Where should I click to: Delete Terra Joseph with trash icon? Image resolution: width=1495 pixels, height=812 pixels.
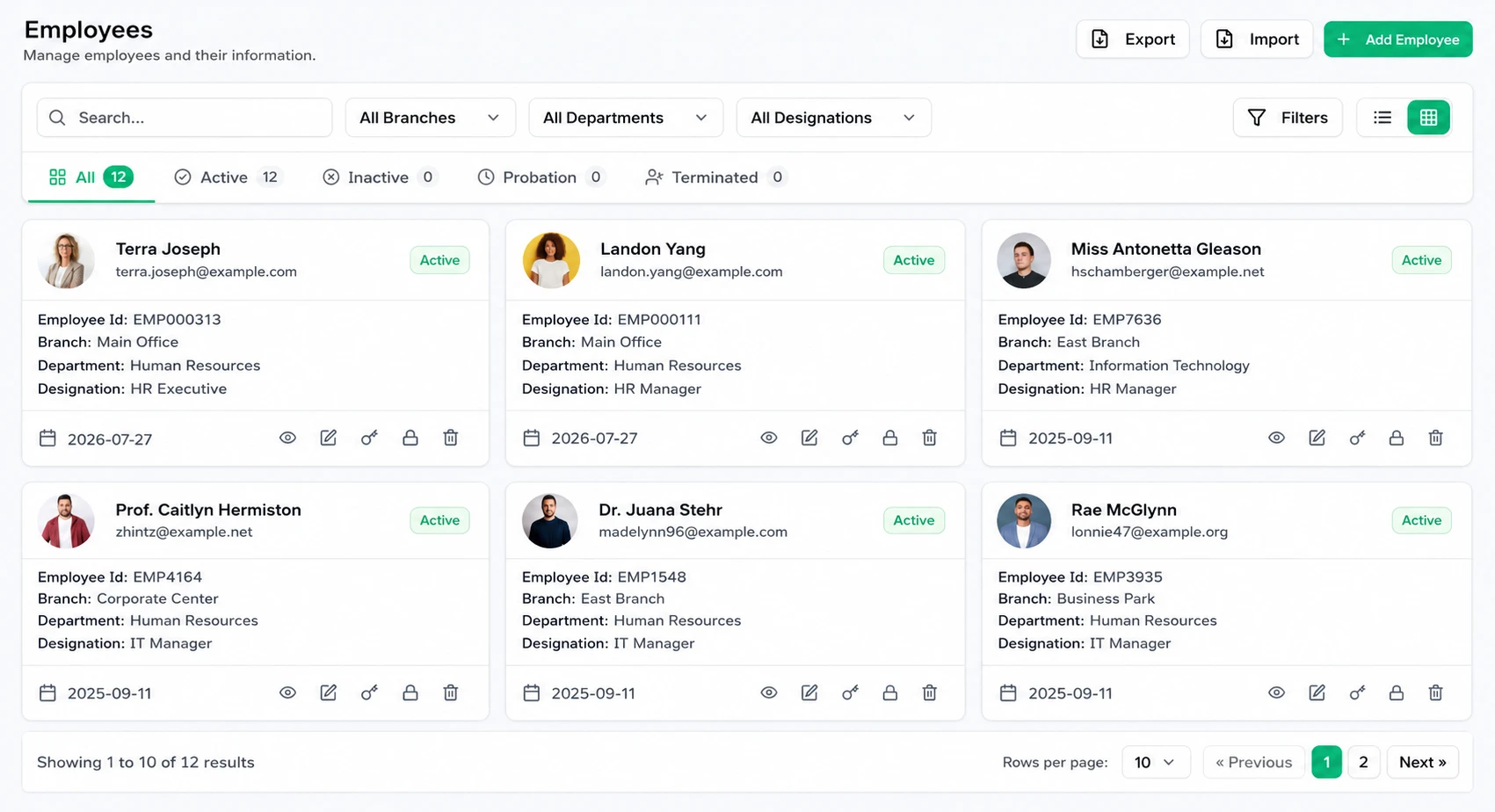pyautogui.click(x=451, y=438)
